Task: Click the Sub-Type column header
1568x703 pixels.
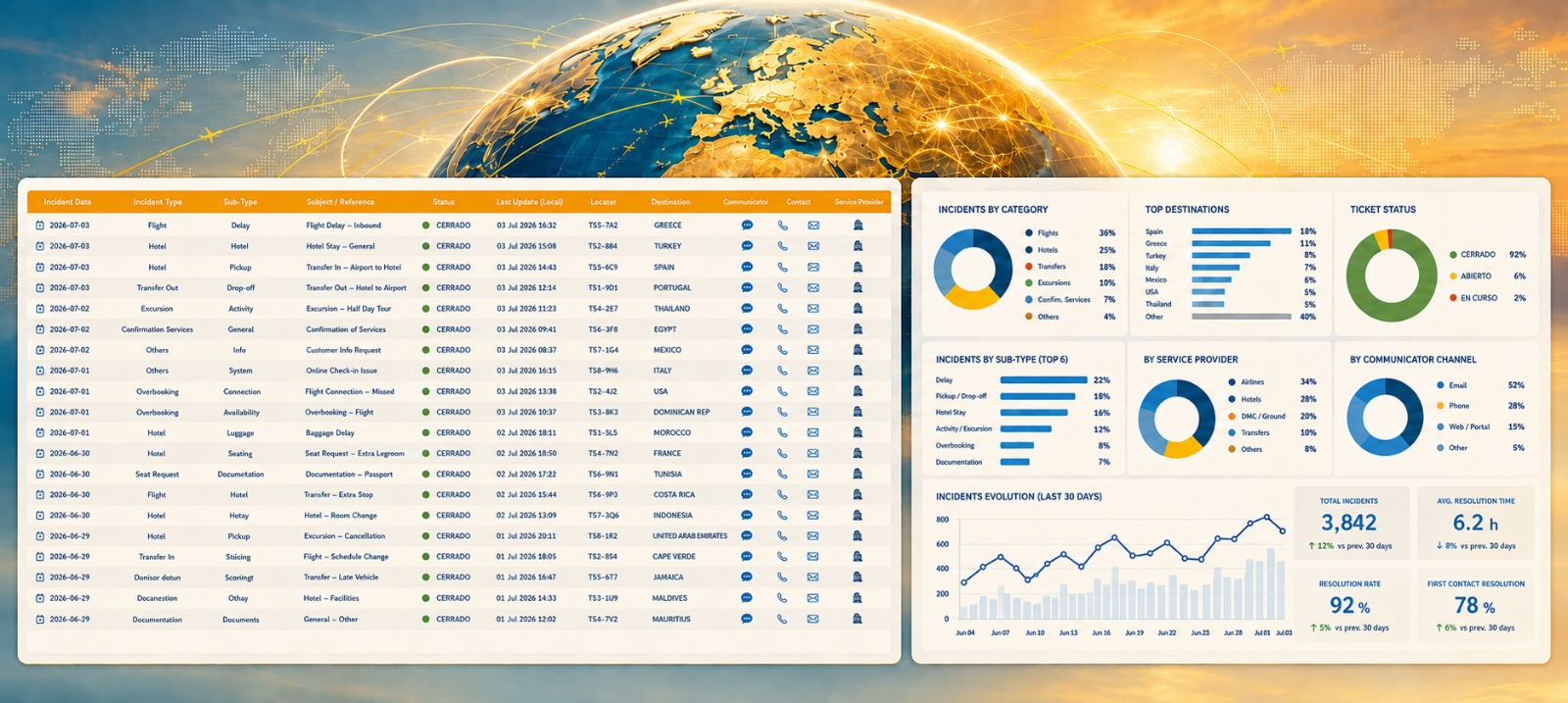Action: [240, 202]
